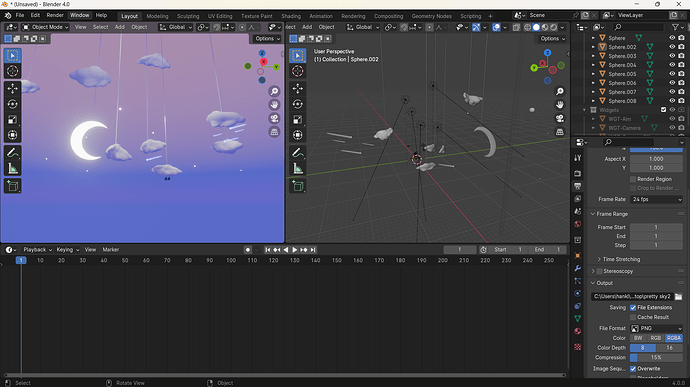Enable Stereoscopy checkbox
The height and width of the screenshot is (387, 690).
click(599, 271)
